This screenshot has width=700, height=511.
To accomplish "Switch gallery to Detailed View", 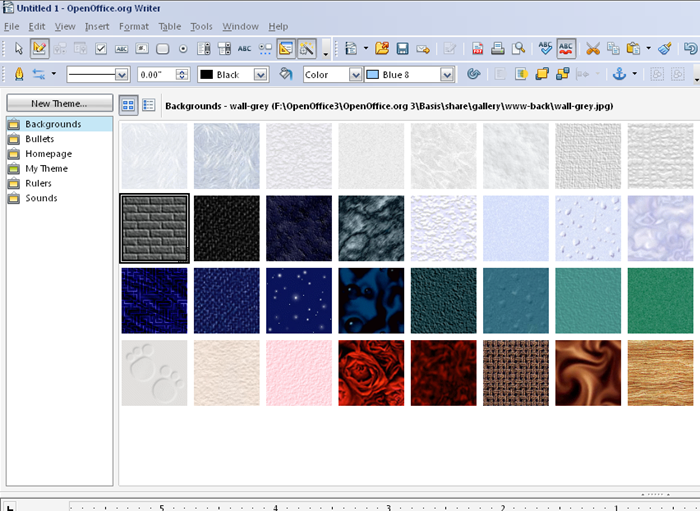I will [149, 105].
